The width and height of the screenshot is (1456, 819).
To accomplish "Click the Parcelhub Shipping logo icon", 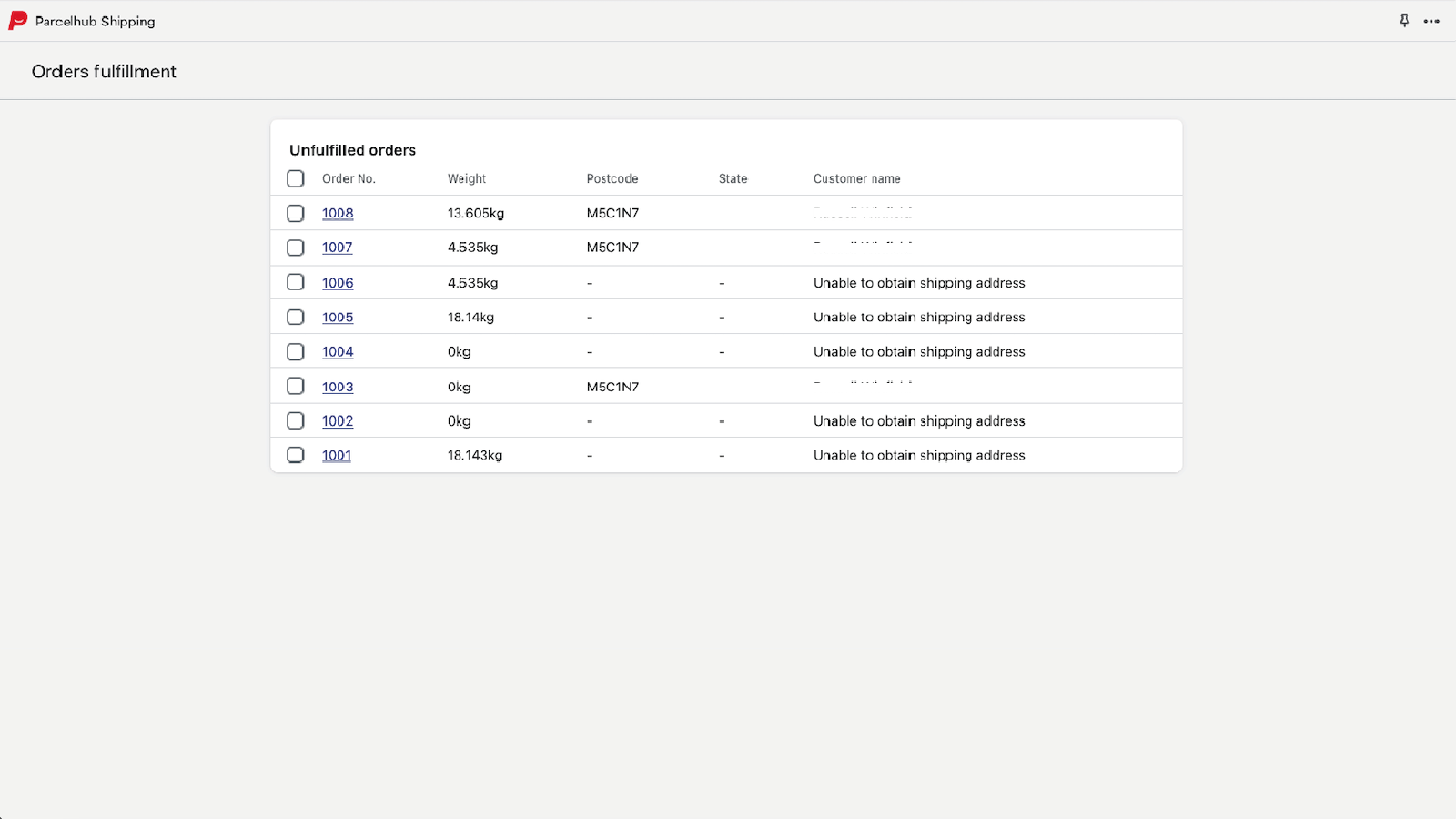I will (18, 21).
